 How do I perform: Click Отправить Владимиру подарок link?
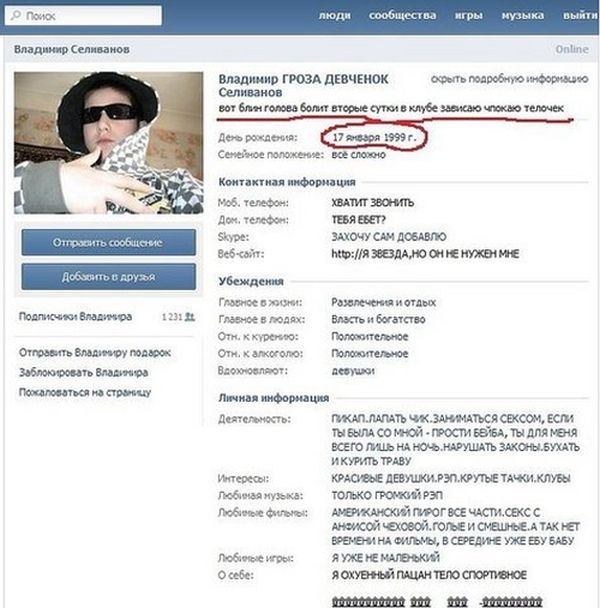click(95, 353)
